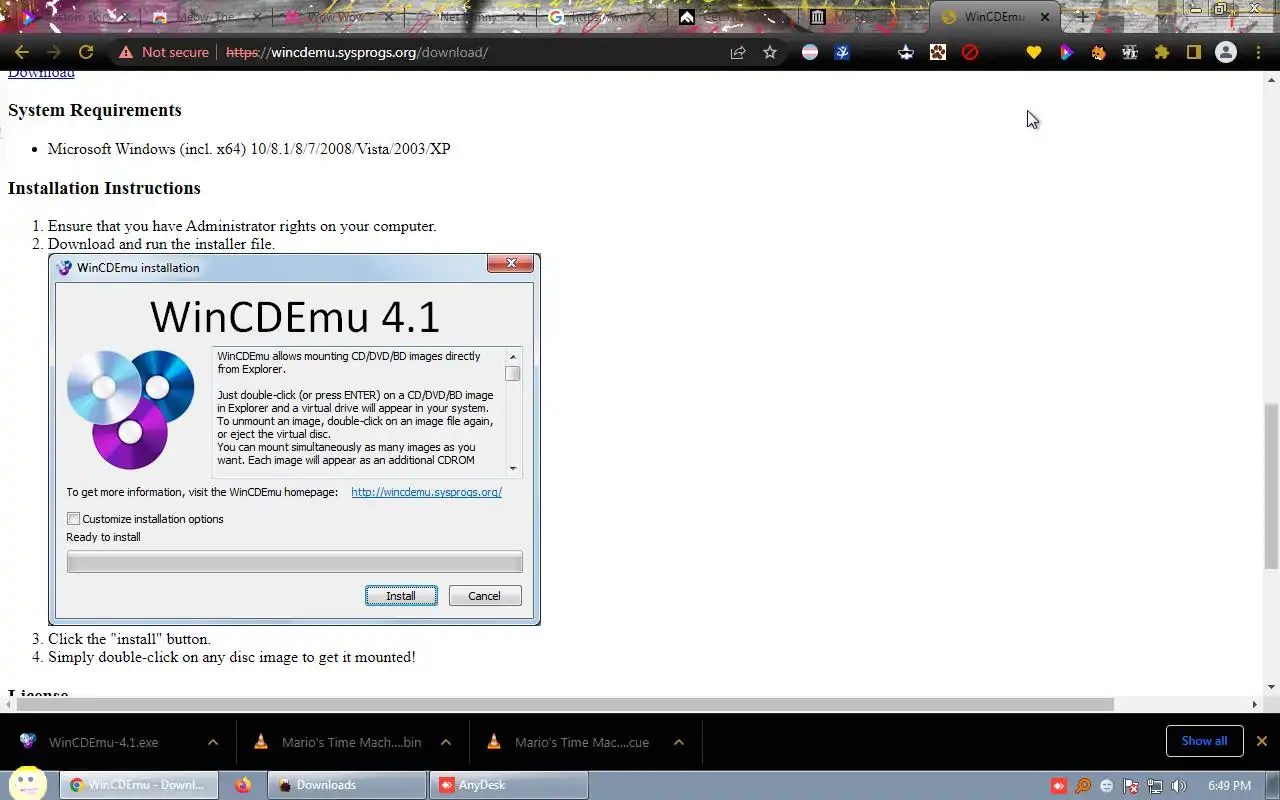Click Show all downloads button
1280x800 pixels.
[x=1204, y=741]
